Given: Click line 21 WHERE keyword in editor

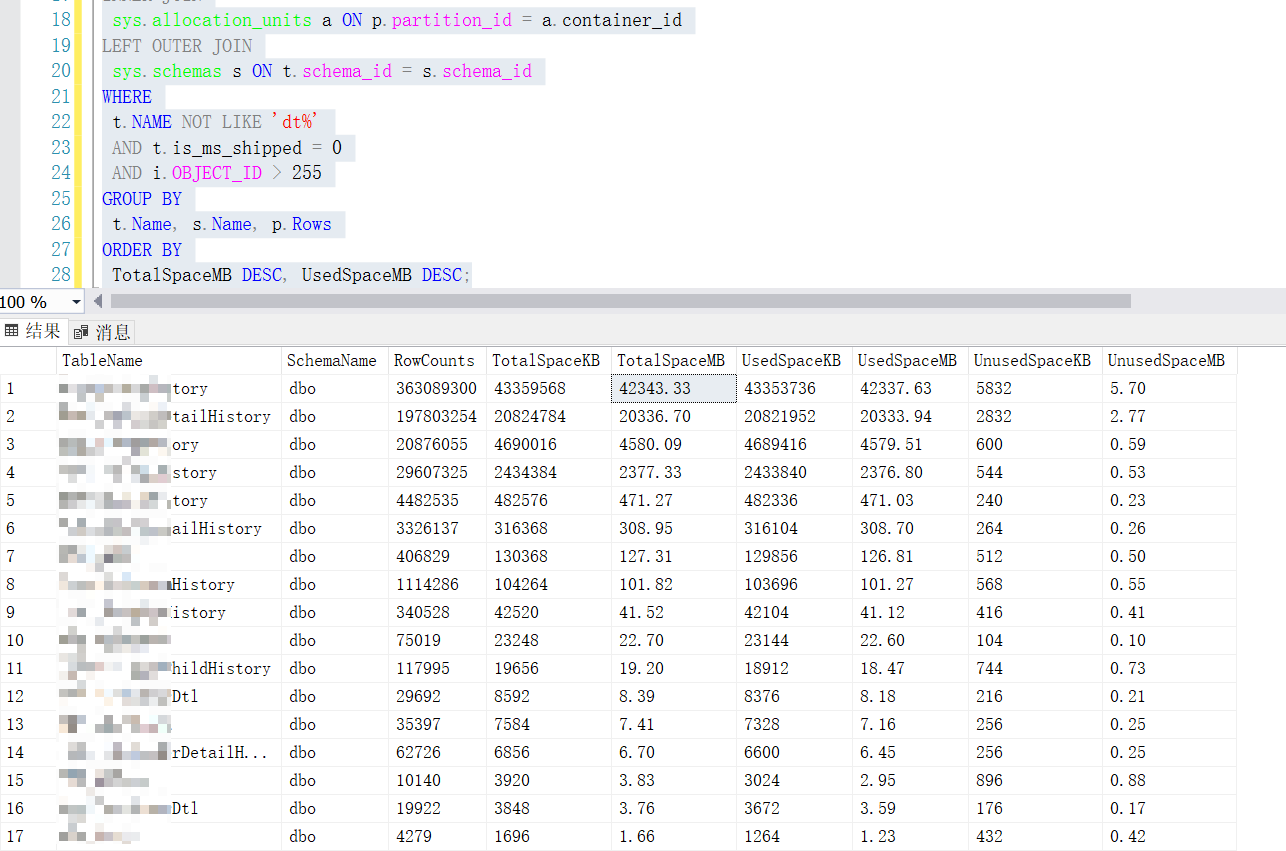Looking at the screenshot, I should coord(127,97).
